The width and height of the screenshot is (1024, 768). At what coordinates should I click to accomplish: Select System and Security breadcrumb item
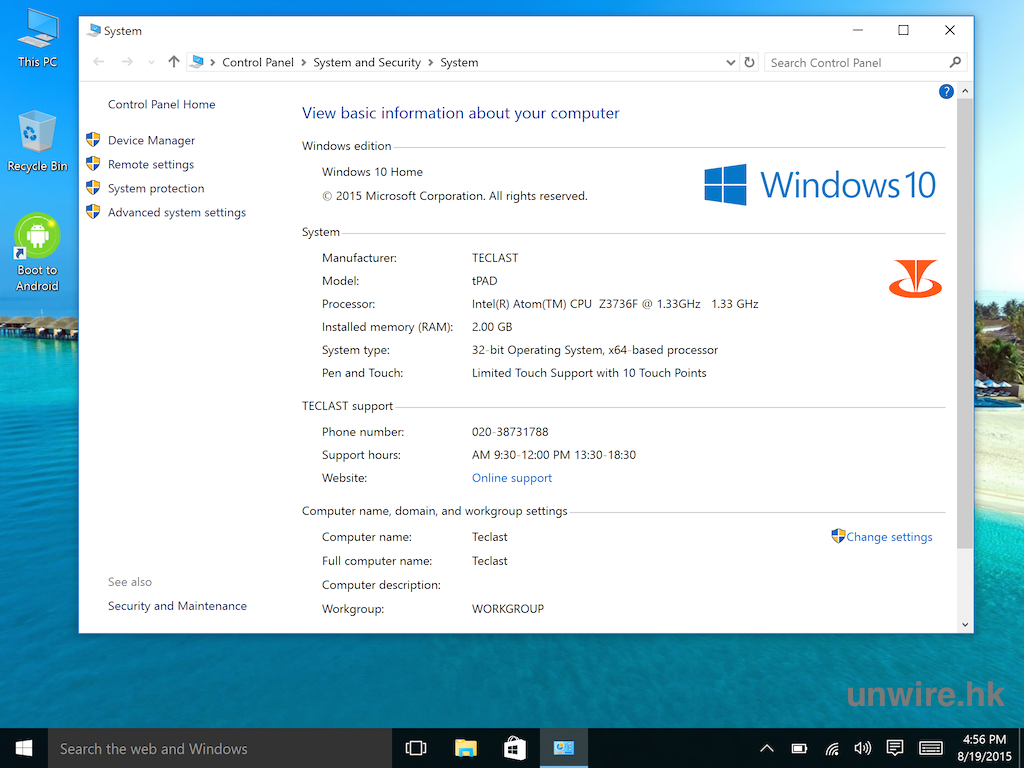pos(367,62)
